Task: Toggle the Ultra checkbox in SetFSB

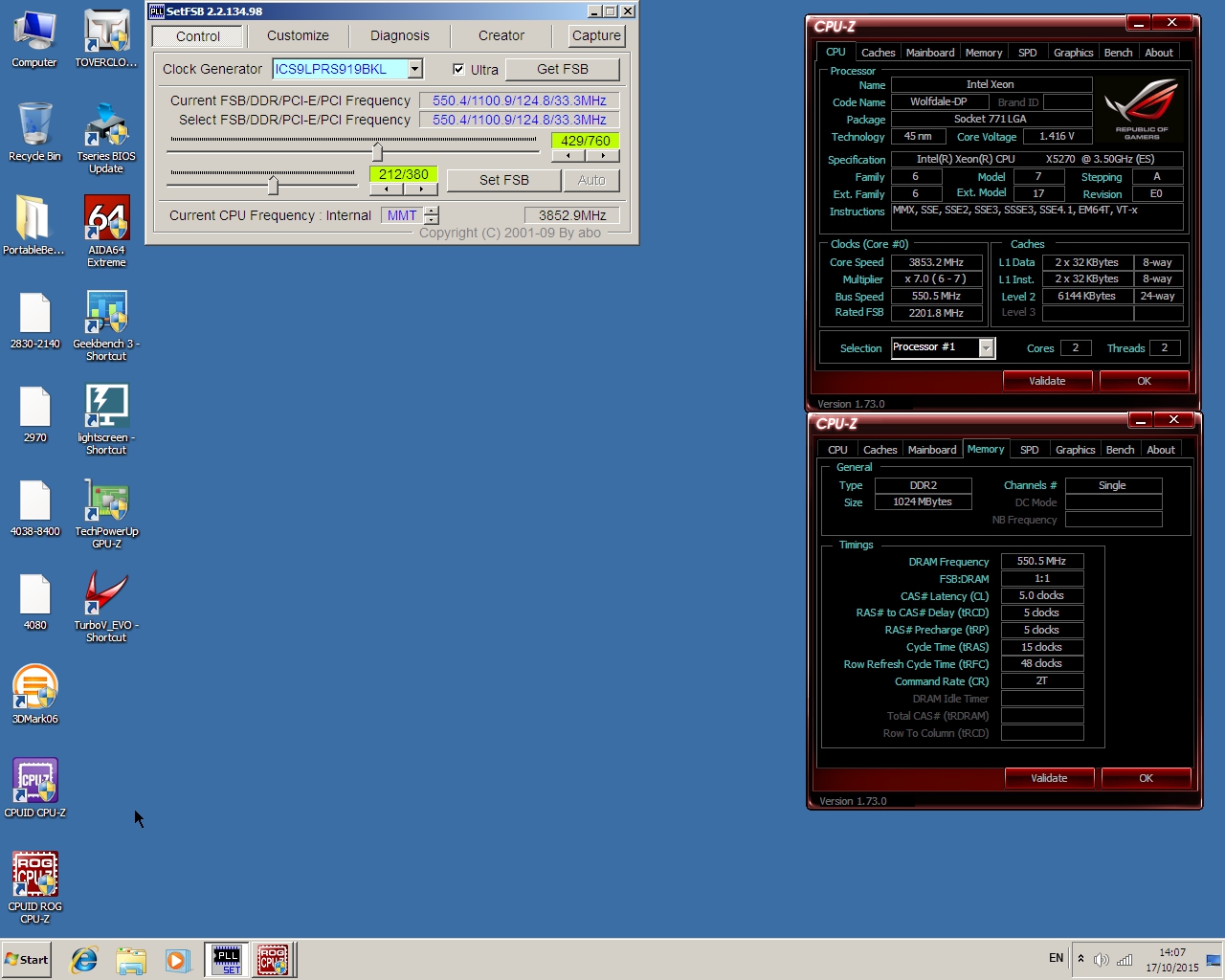Action: (458, 69)
